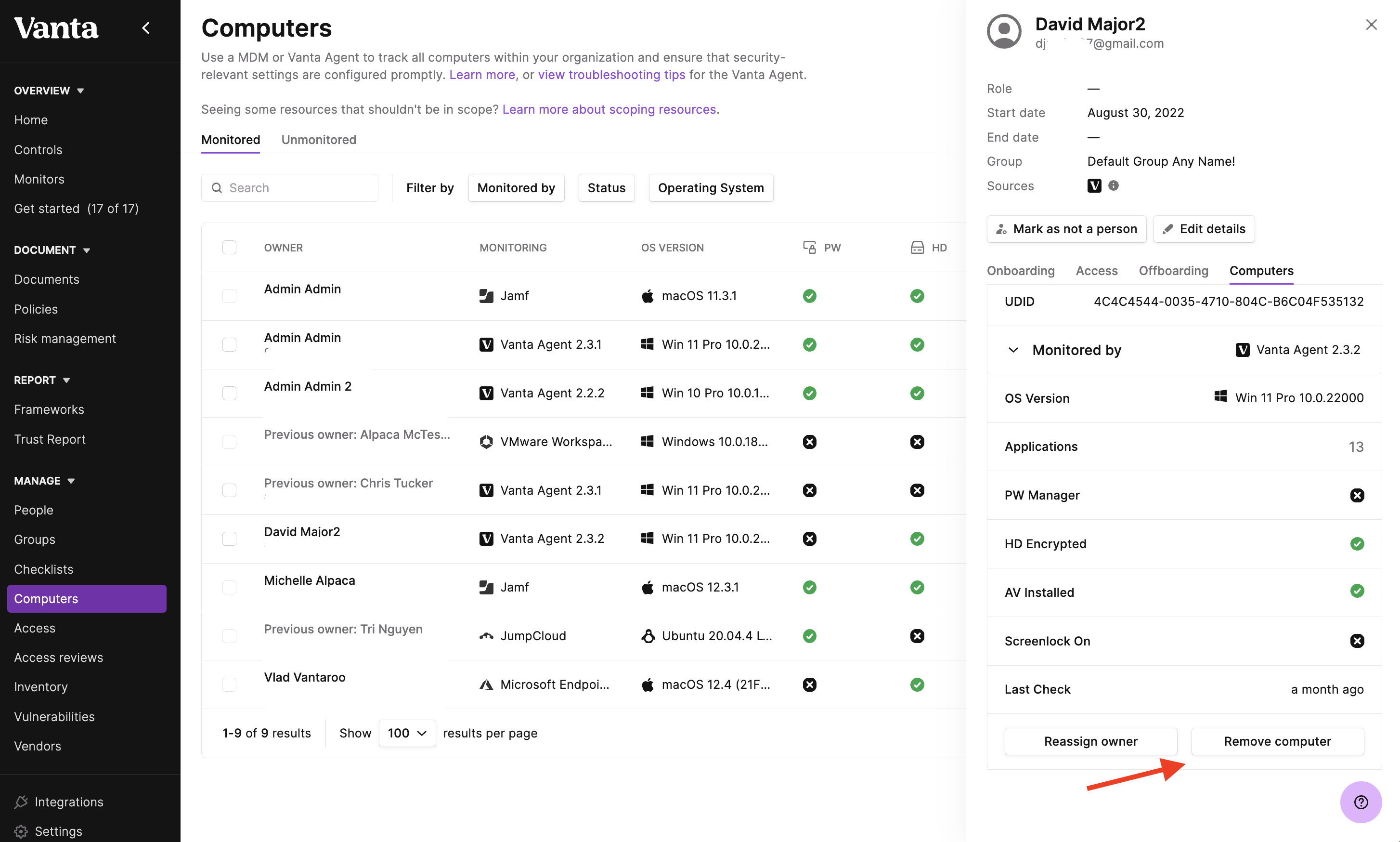Click the info icon beside Sources
1400x842 pixels.
tap(1114, 185)
